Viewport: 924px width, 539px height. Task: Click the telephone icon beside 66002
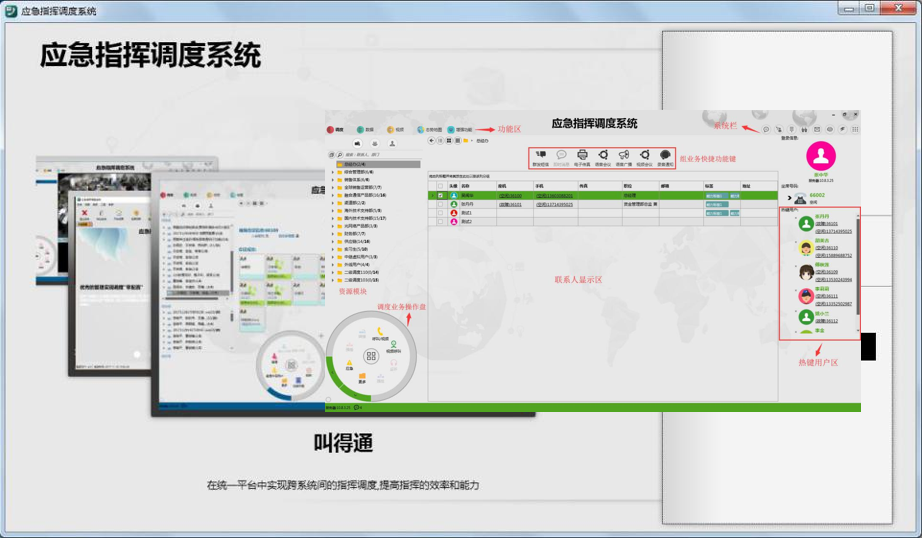[x=800, y=199]
